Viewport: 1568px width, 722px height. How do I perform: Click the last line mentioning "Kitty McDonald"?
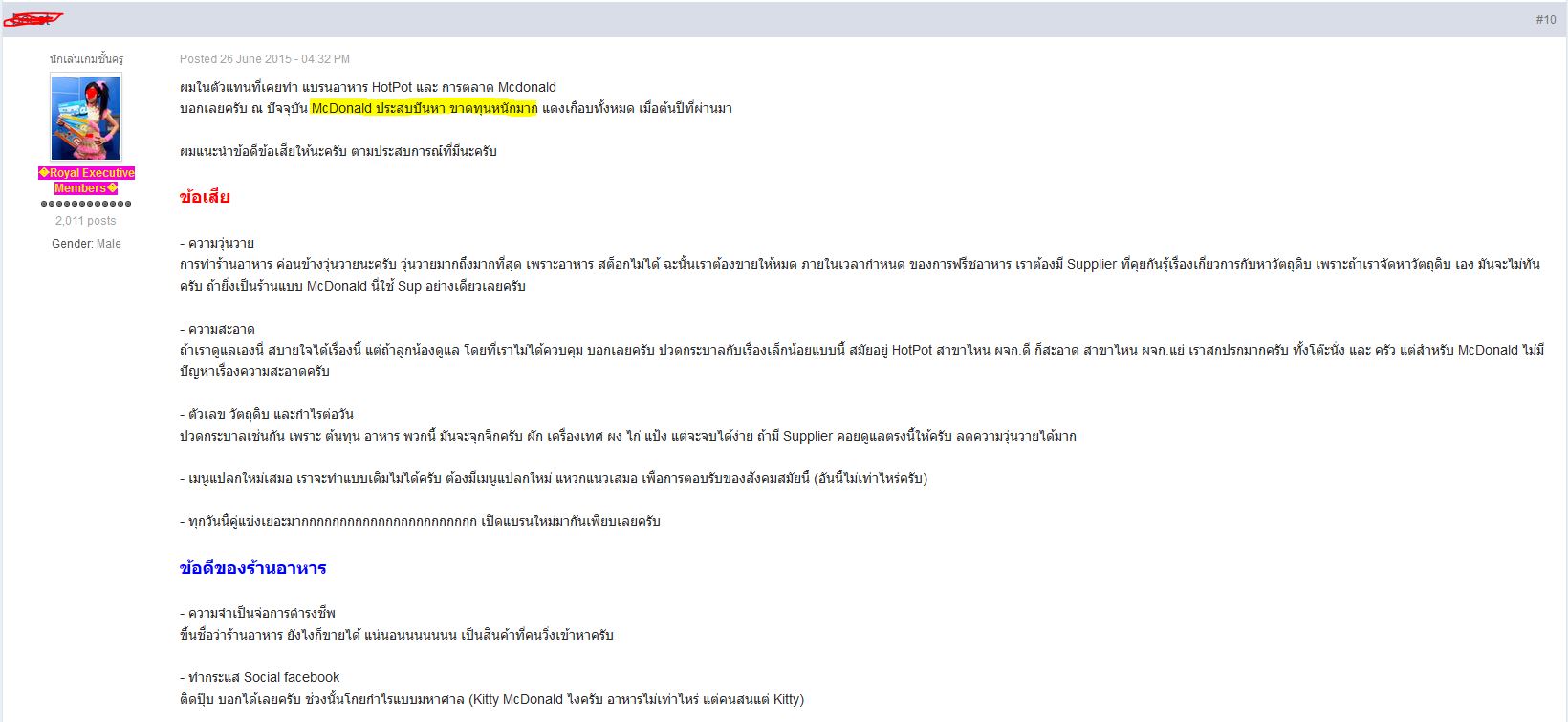click(491, 699)
